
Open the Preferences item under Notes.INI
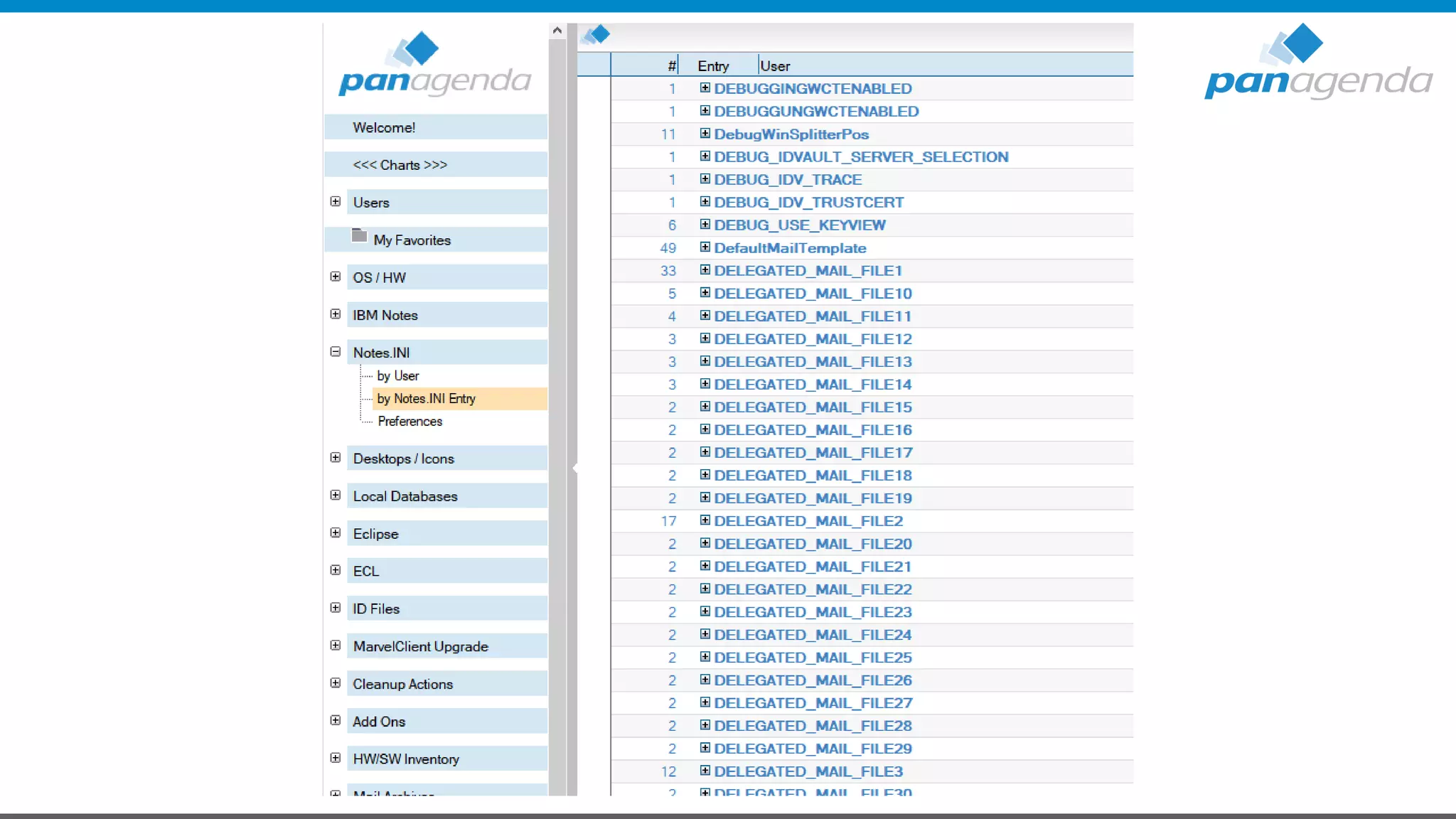409,422
